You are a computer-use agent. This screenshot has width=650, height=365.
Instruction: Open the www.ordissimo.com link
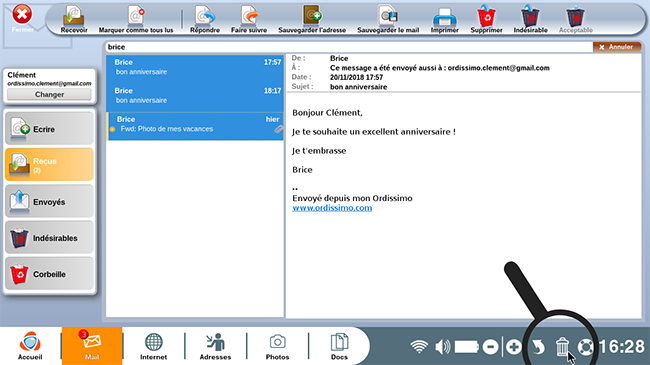tap(332, 208)
